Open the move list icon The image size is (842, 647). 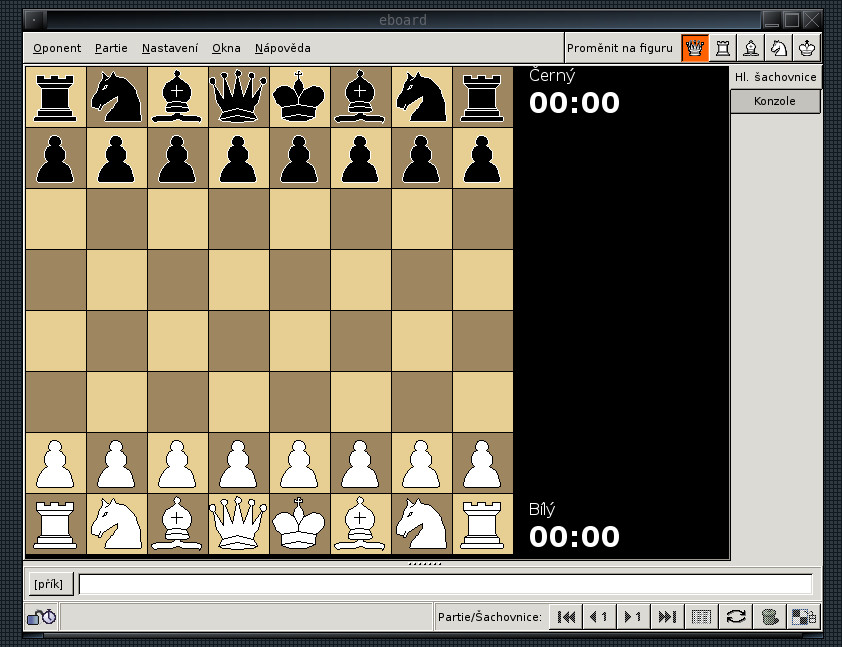click(701, 617)
